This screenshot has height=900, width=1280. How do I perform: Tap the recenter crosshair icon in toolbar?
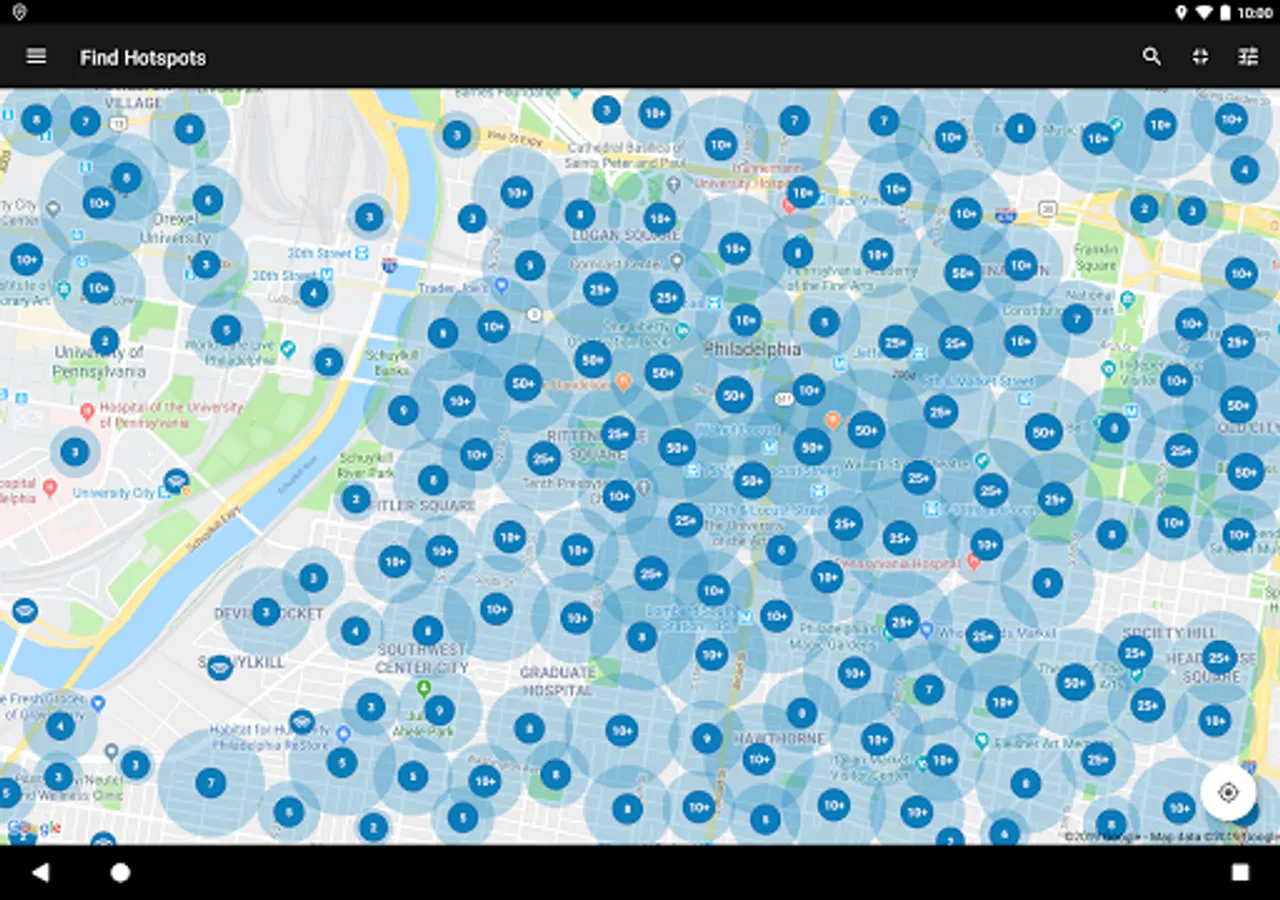point(1200,57)
